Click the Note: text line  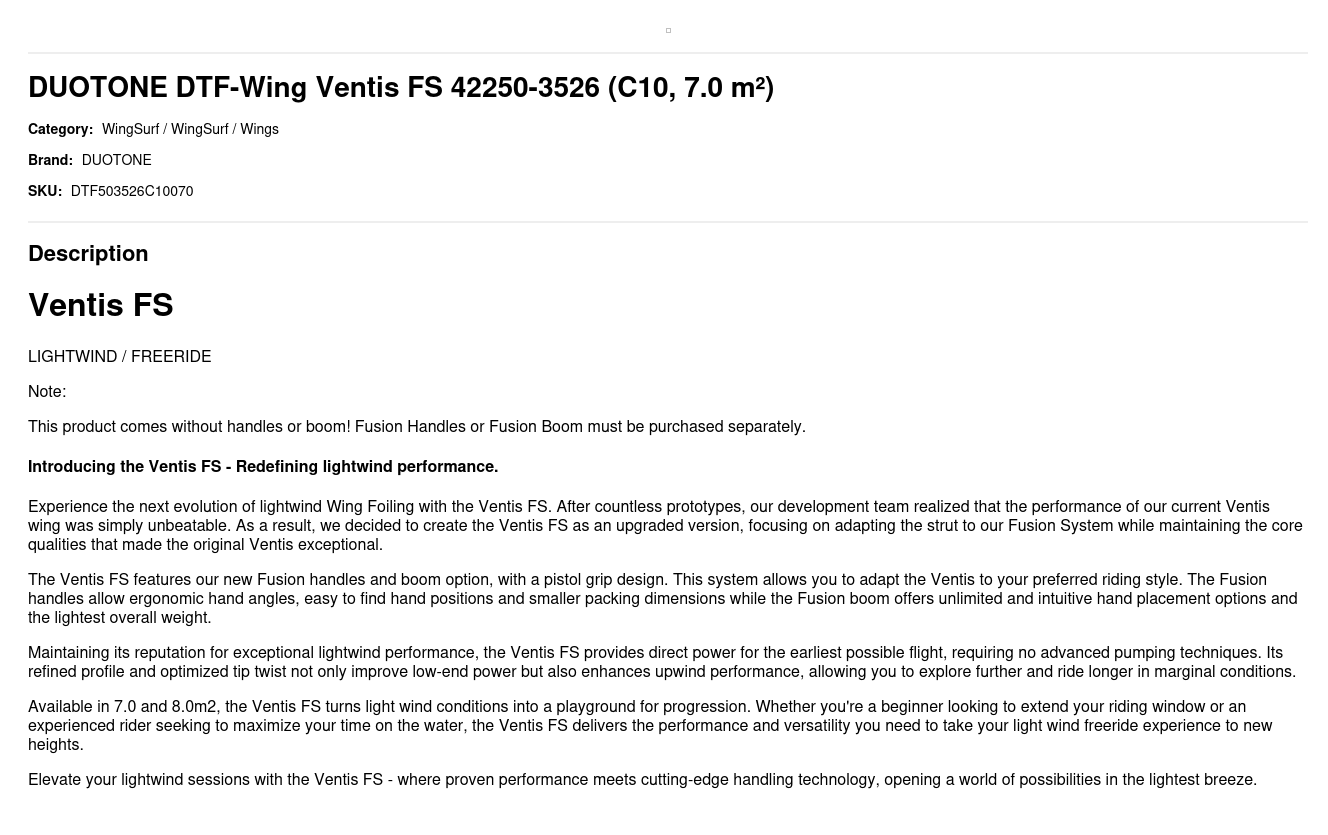(x=47, y=392)
